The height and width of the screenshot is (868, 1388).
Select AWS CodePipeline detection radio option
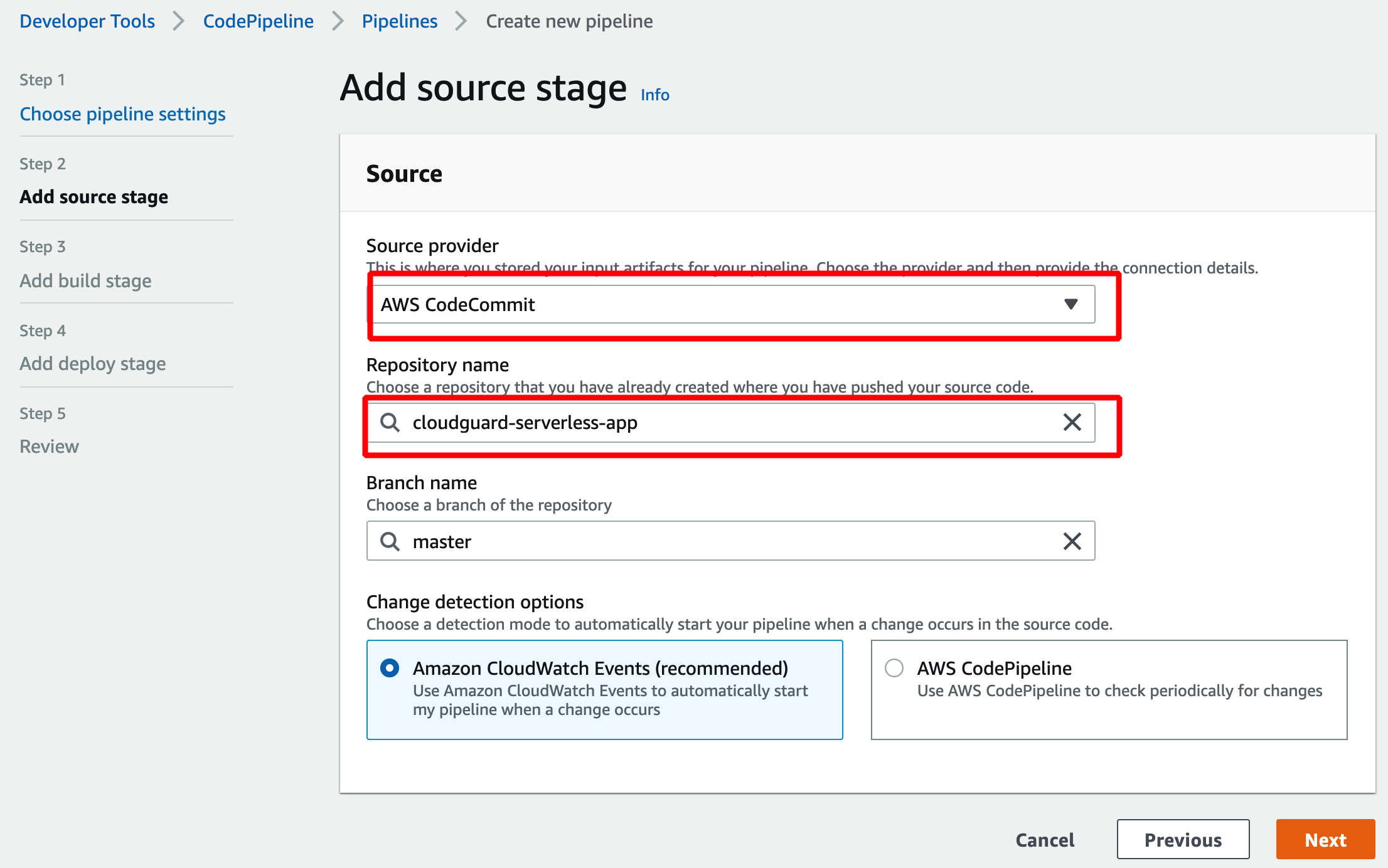[894, 668]
